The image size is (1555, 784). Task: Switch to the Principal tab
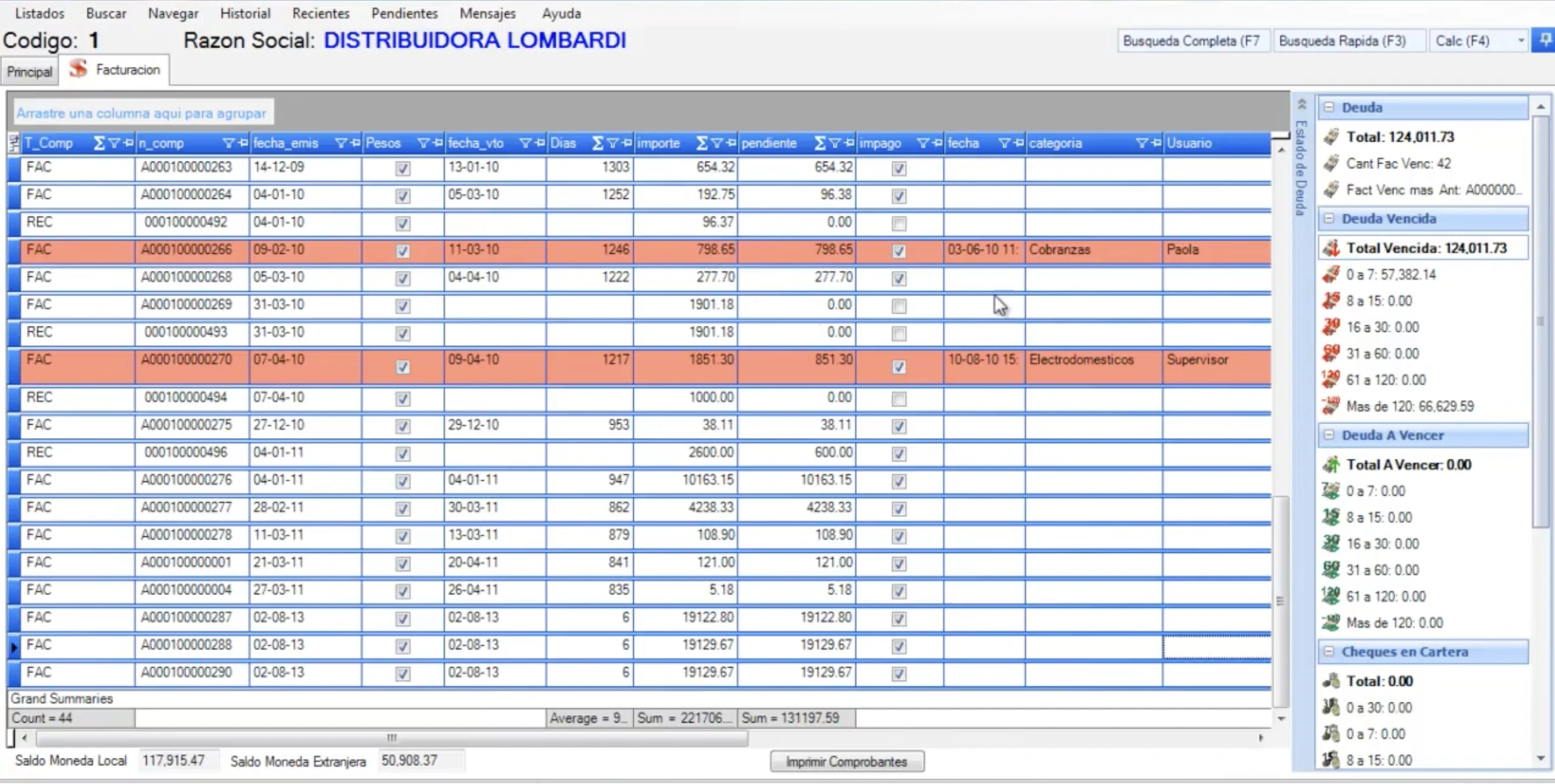click(29, 71)
